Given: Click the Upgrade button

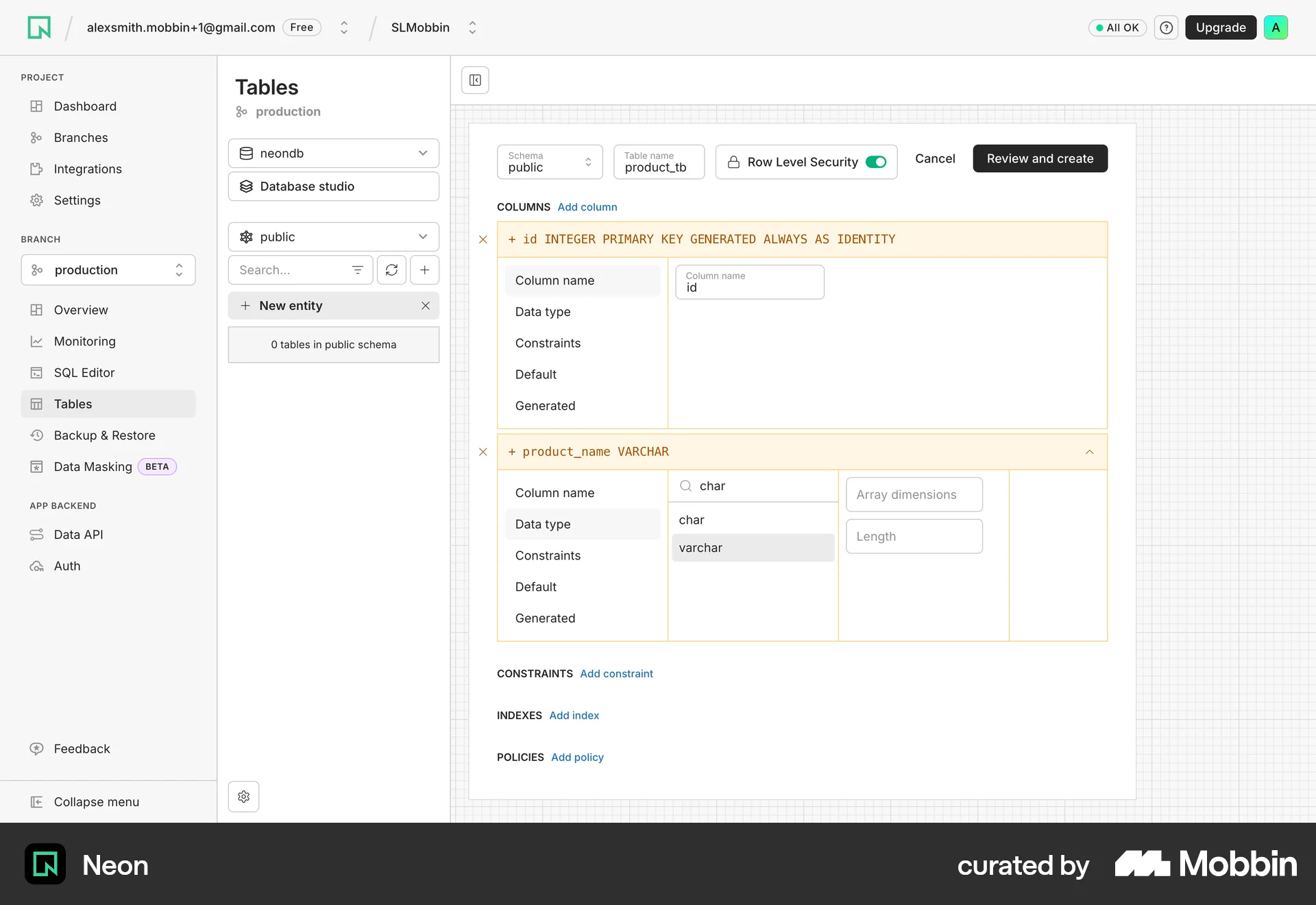Looking at the screenshot, I should tap(1221, 27).
